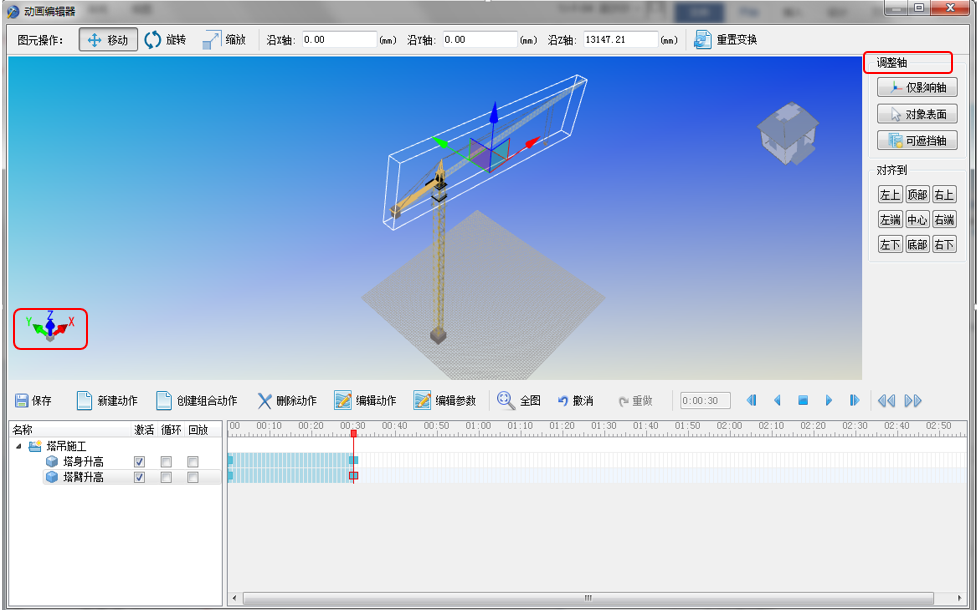Toggle 激活 checkbox for 塔臂升高
Screen dimensions: 979x612
tap(139, 477)
